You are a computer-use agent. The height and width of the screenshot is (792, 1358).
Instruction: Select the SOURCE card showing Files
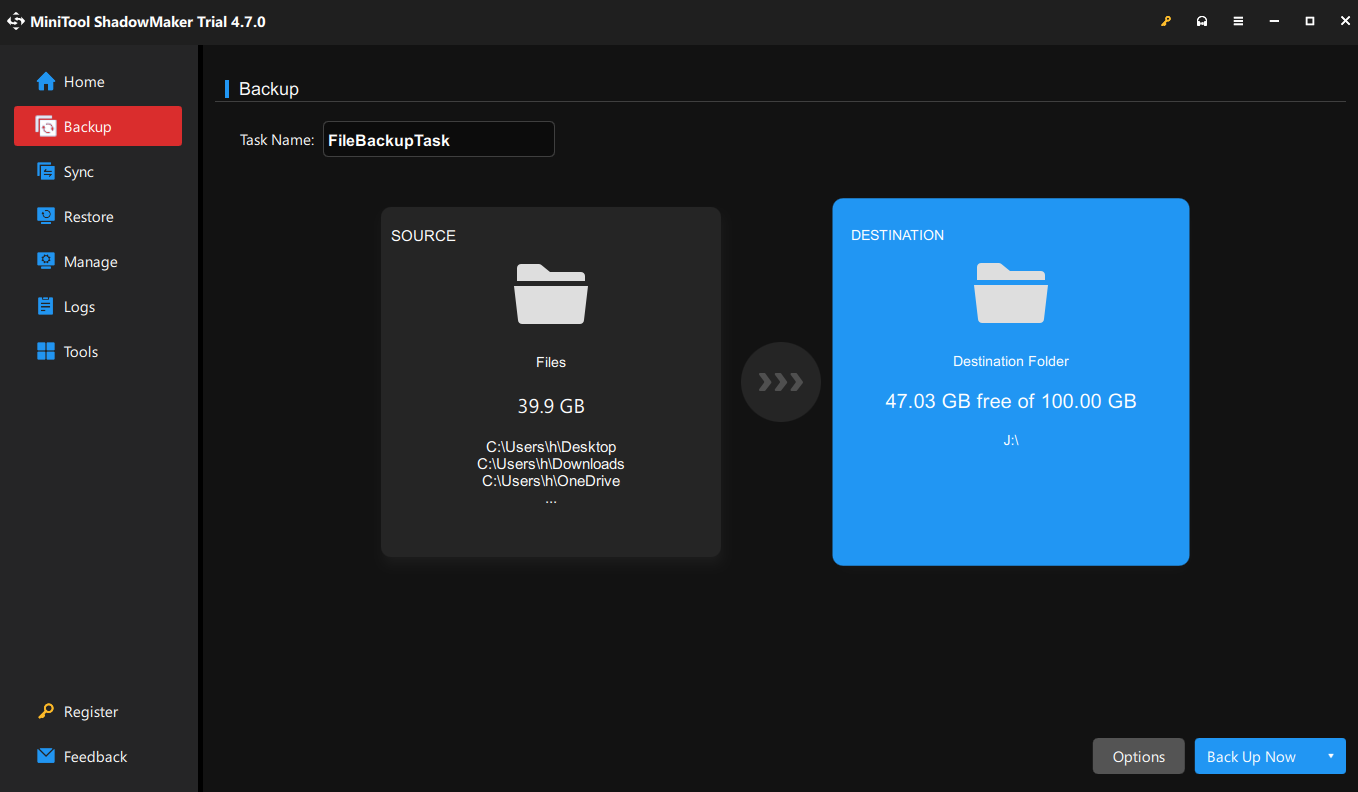click(550, 381)
